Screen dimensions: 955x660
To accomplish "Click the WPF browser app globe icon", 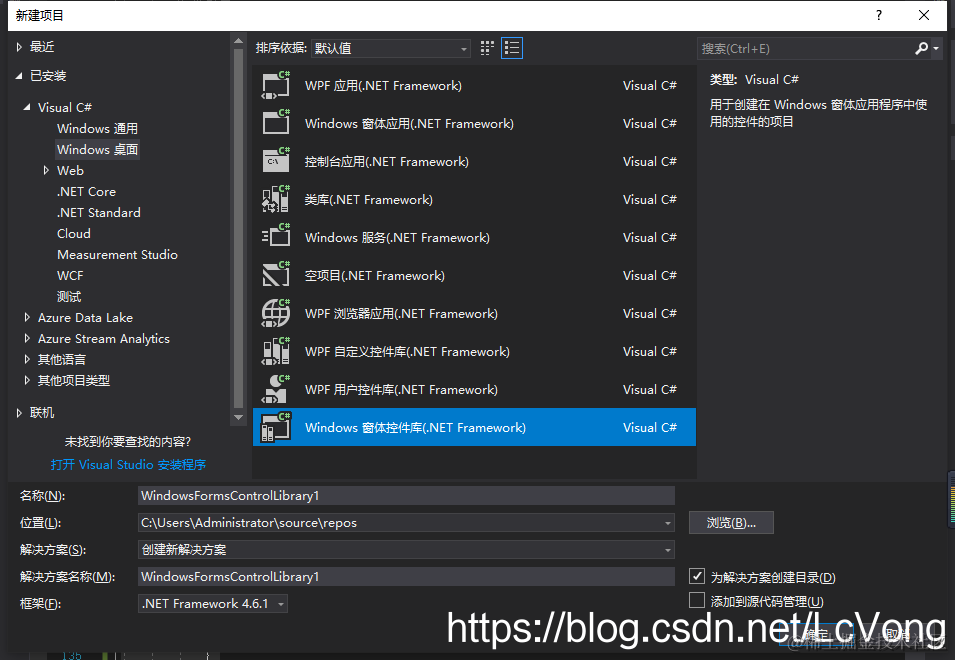I will [276, 313].
